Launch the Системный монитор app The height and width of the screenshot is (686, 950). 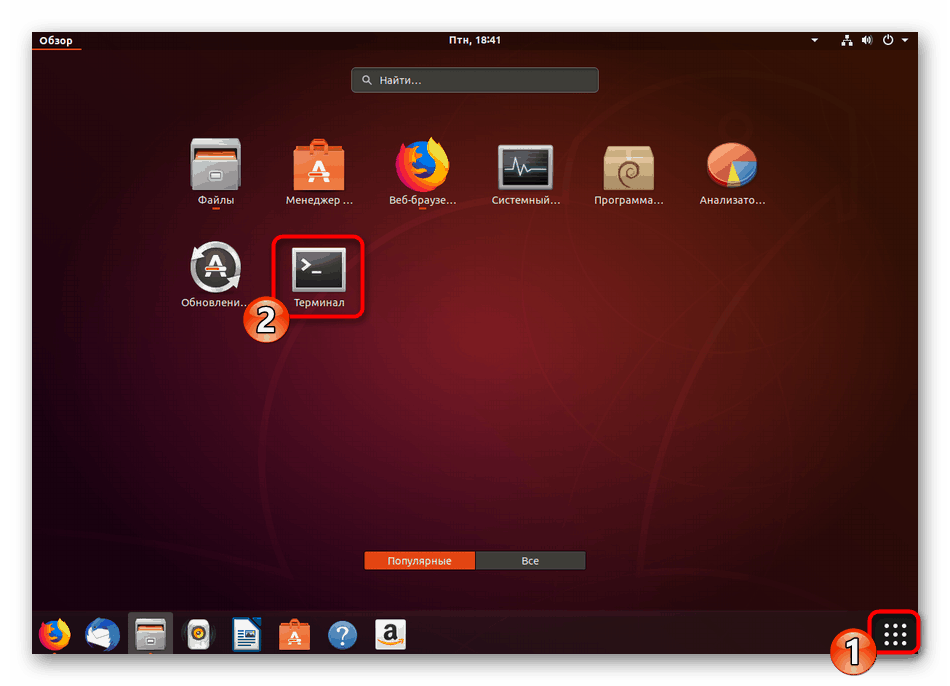(525, 165)
